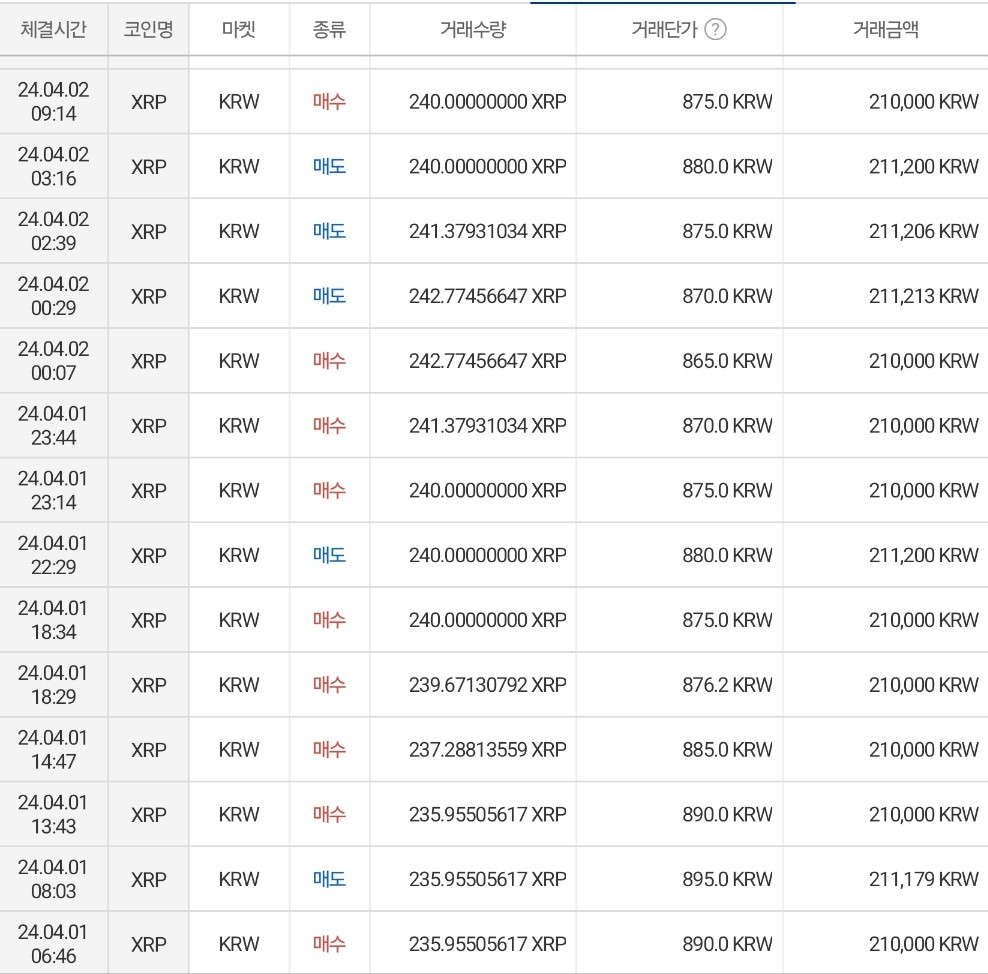Select the 24.04.02 03:16 timestamp cell

coord(54,166)
